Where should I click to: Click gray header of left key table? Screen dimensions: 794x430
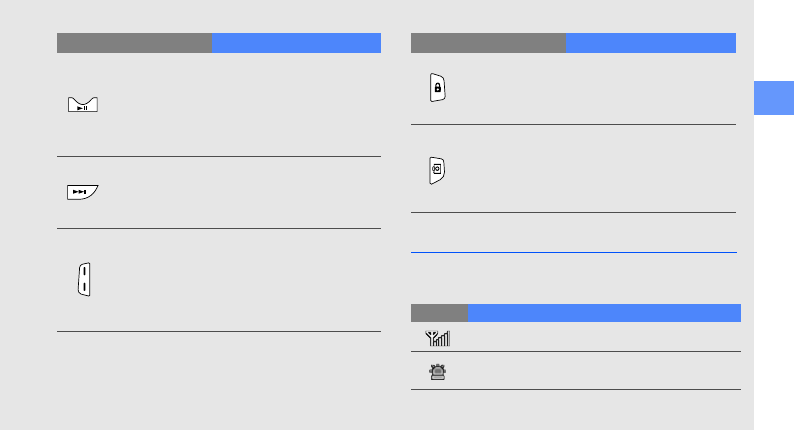tap(134, 43)
